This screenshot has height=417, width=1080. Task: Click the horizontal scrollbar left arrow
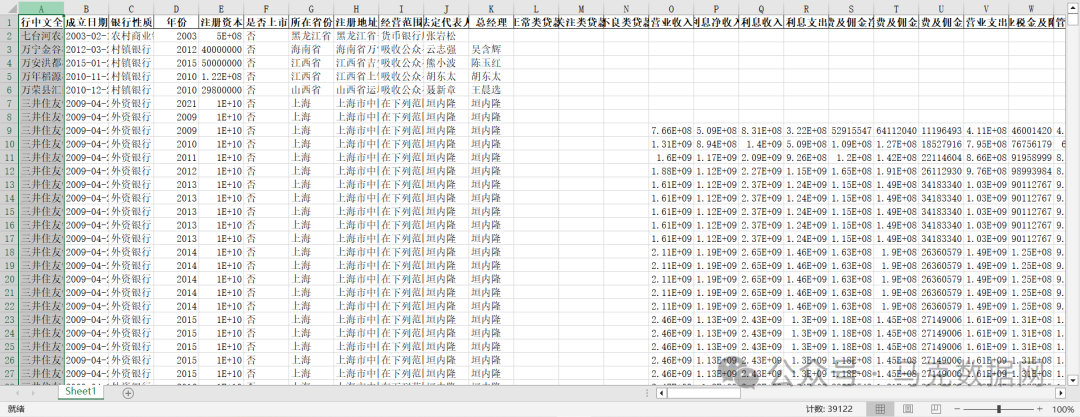click(x=661, y=393)
